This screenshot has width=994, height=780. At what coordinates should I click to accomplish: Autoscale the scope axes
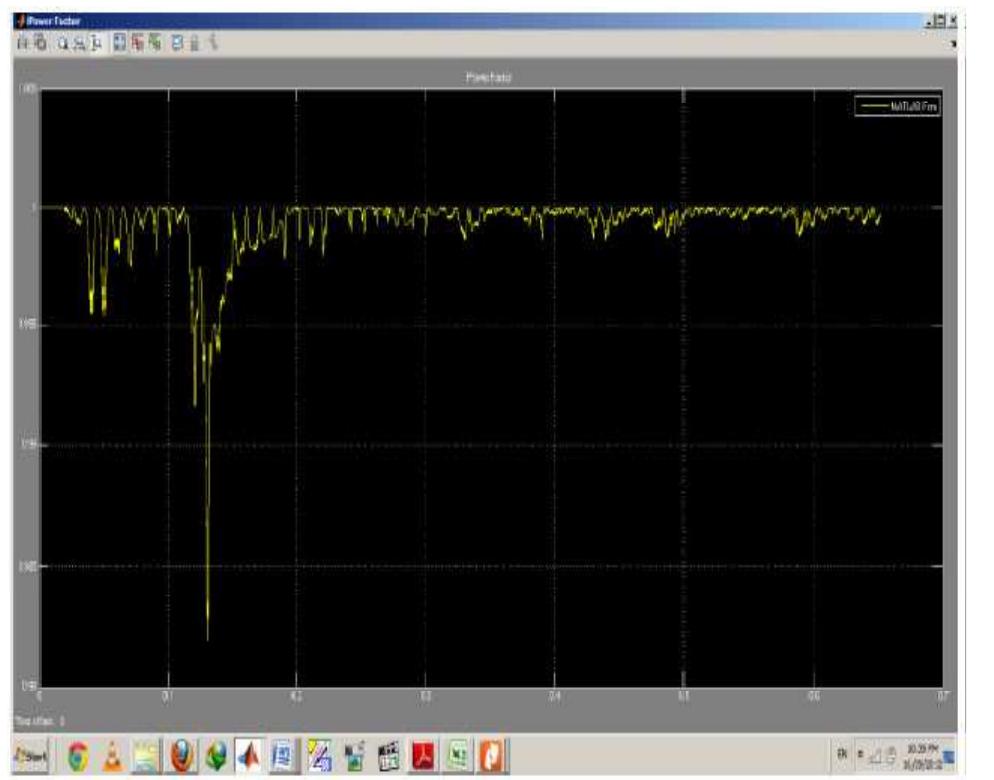[x=119, y=43]
